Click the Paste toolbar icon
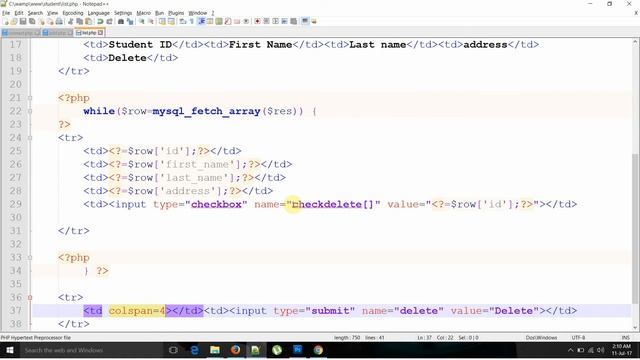This screenshot has width=640, height=360. tap(88, 21)
